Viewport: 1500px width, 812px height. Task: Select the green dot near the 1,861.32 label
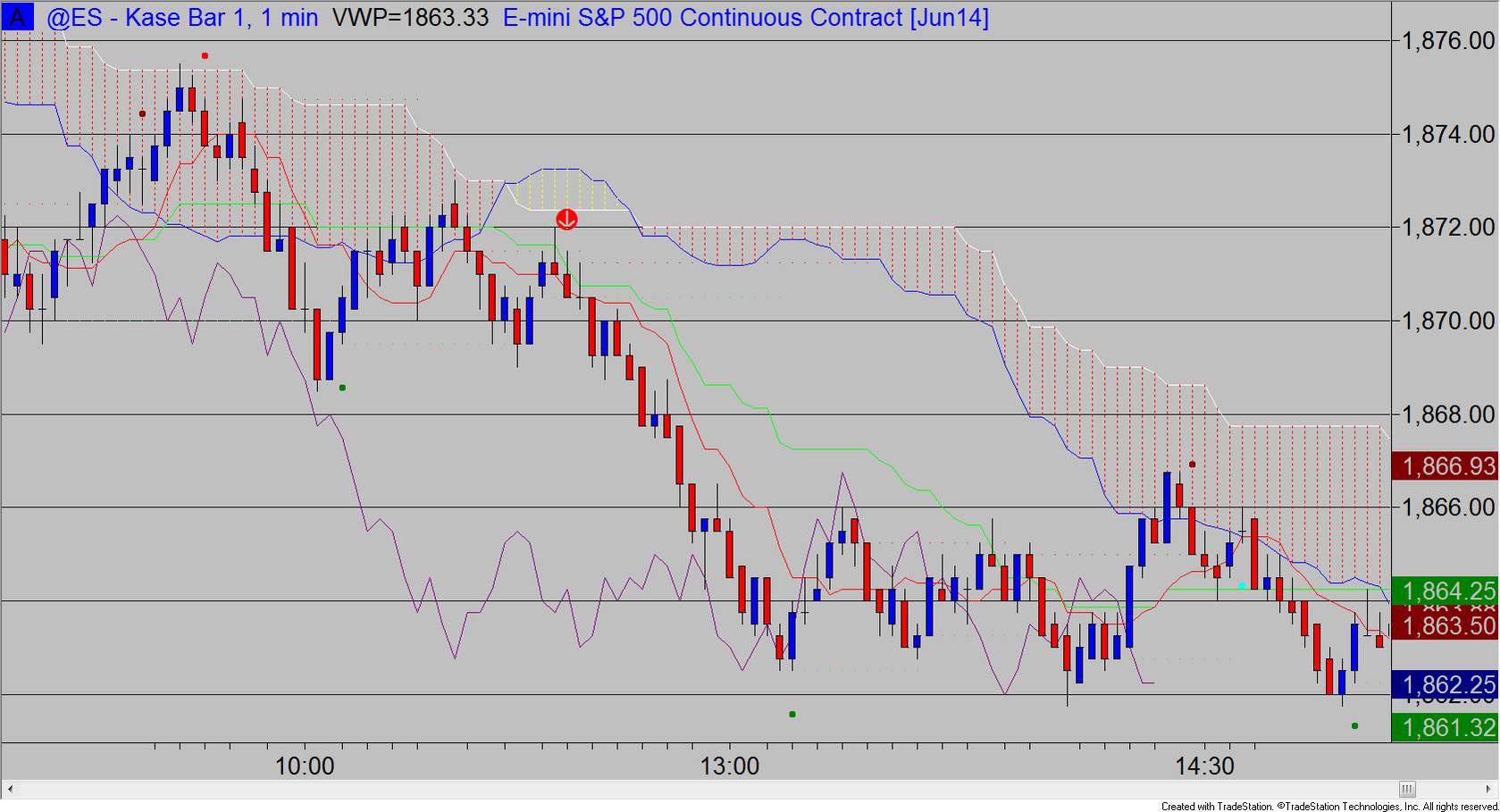(1354, 726)
